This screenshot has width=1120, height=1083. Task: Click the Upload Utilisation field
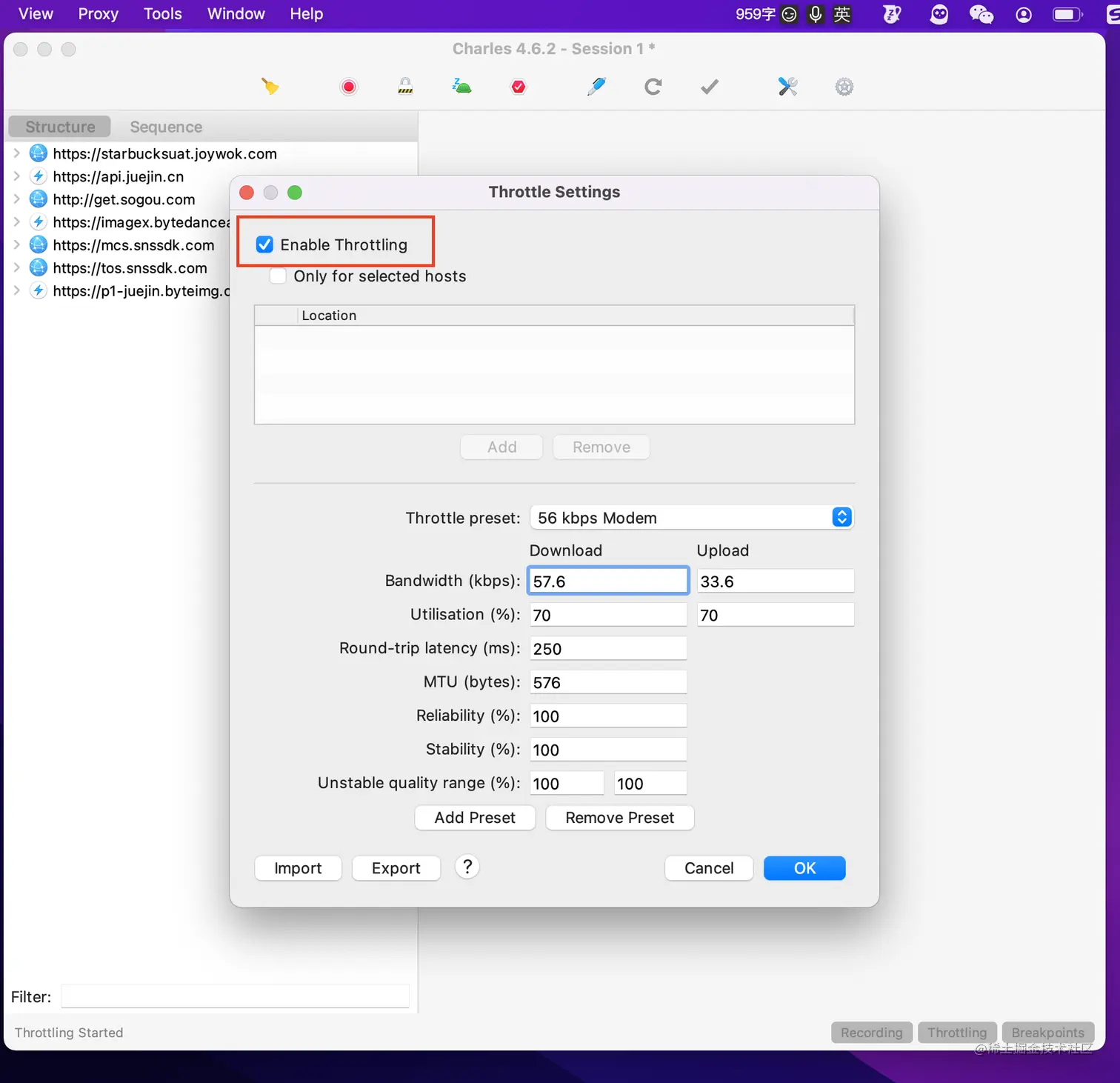(776, 615)
